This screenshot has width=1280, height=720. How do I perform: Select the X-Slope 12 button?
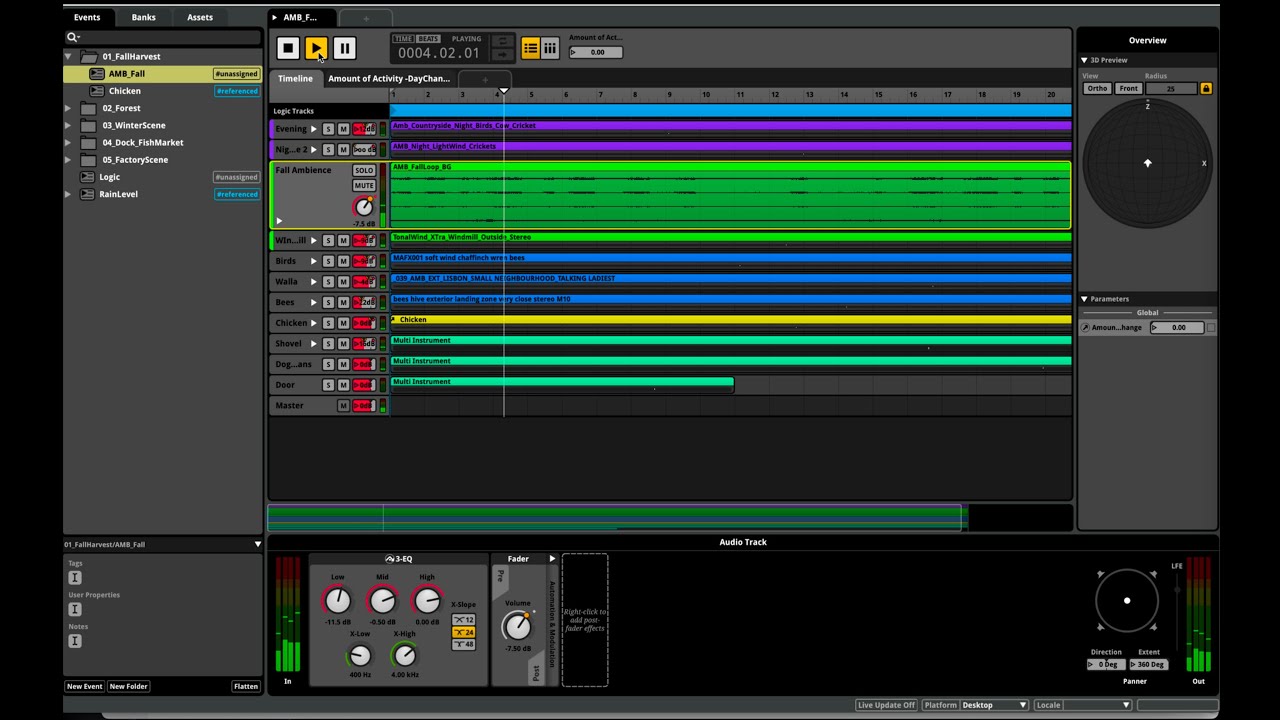pyautogui.click(x=464, y=620)
